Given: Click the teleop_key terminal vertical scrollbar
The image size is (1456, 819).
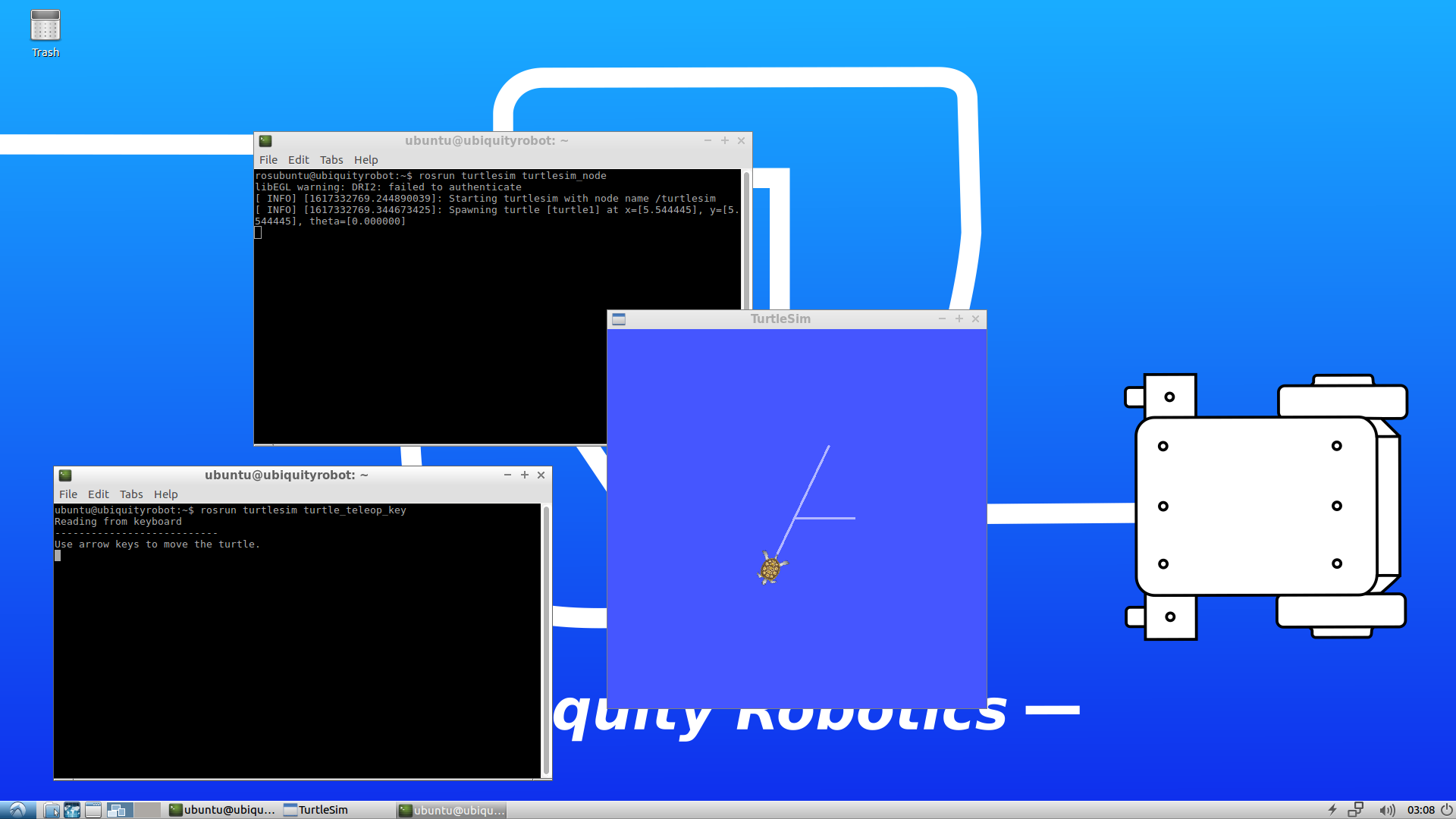Looking at the screenshot, I should coord(546,641).
